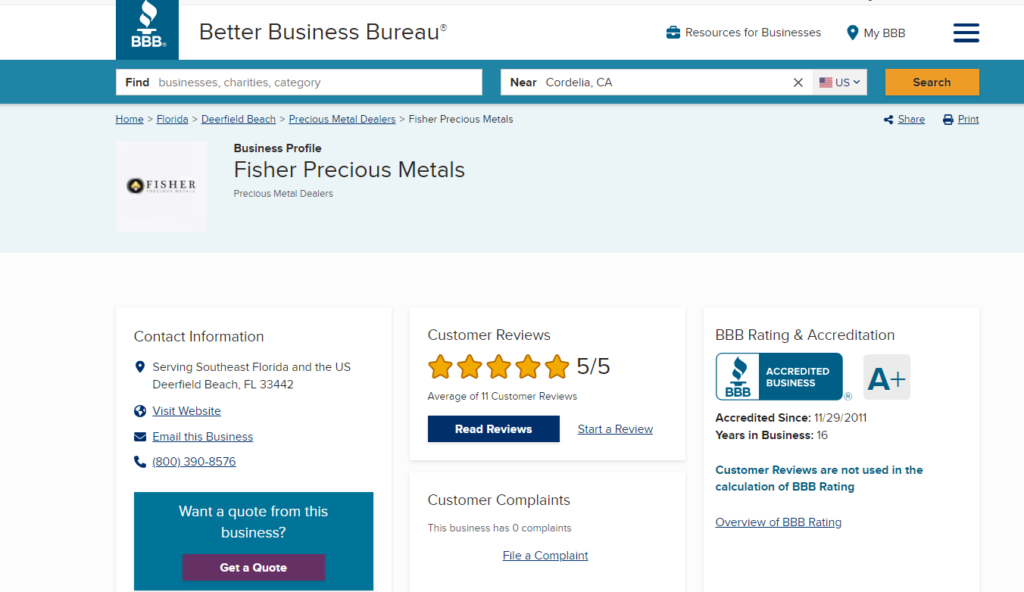The height and width of the screenshot is (592, 1024).
Task: Click the Share link
Action: pyautogui.click(x=911, y=120)
